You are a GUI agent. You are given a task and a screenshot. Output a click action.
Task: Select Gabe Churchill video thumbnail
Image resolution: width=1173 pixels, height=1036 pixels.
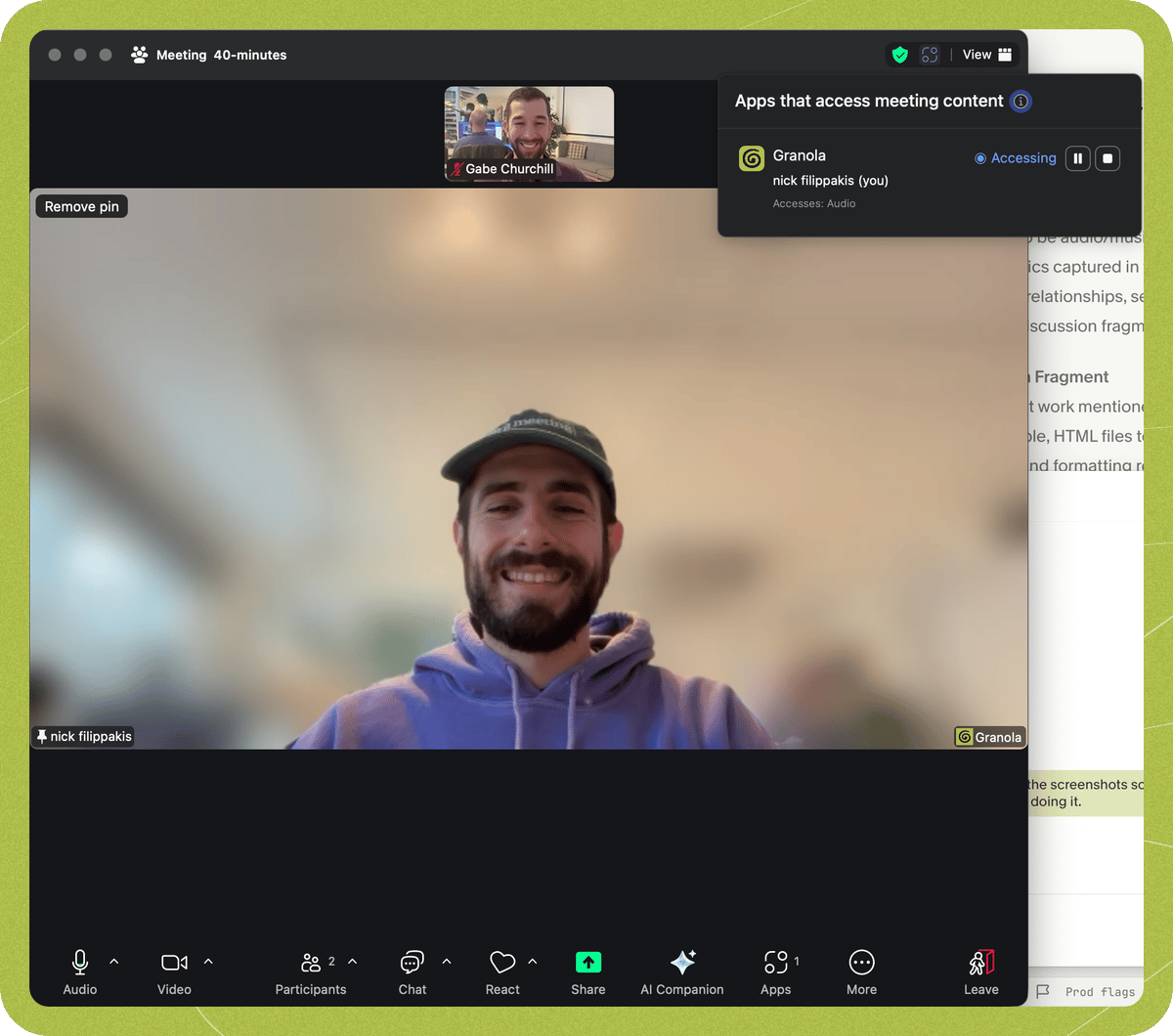coord(529,134)
